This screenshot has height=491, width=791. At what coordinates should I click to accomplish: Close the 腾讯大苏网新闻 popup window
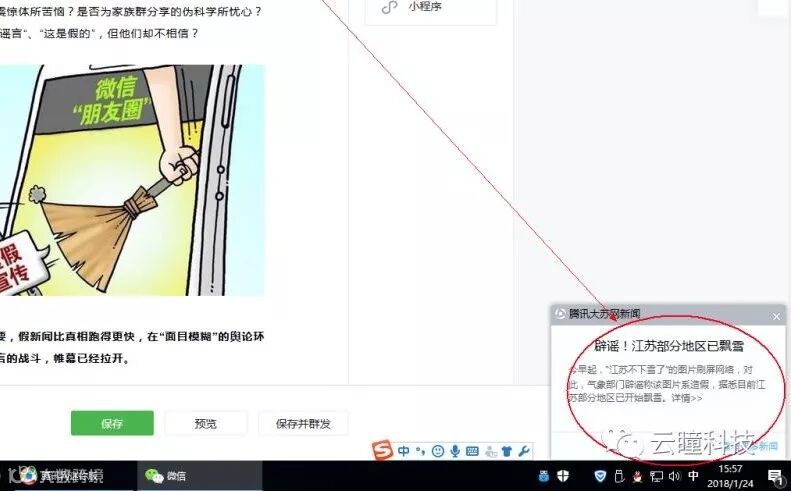[x=776, y=316]
